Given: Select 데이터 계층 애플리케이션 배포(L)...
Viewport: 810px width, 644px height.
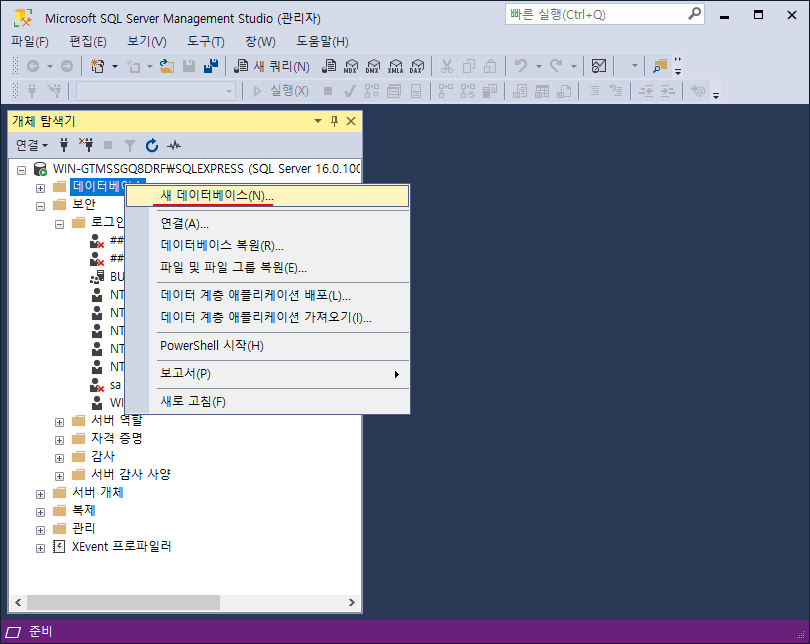Looking at the screenshot, I should [268, 295].
